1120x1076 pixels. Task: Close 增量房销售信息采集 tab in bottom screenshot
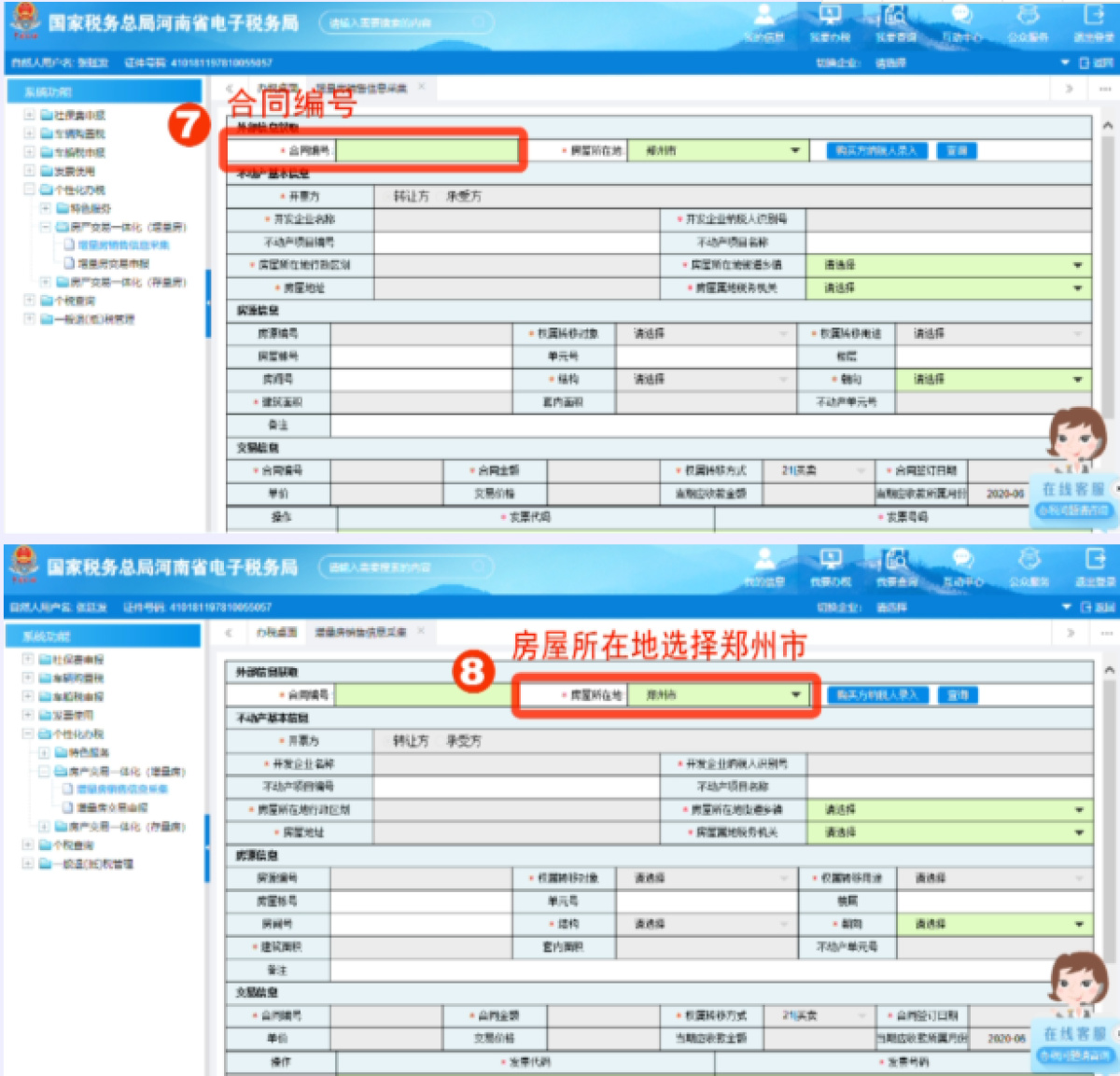tap(422, 631)
